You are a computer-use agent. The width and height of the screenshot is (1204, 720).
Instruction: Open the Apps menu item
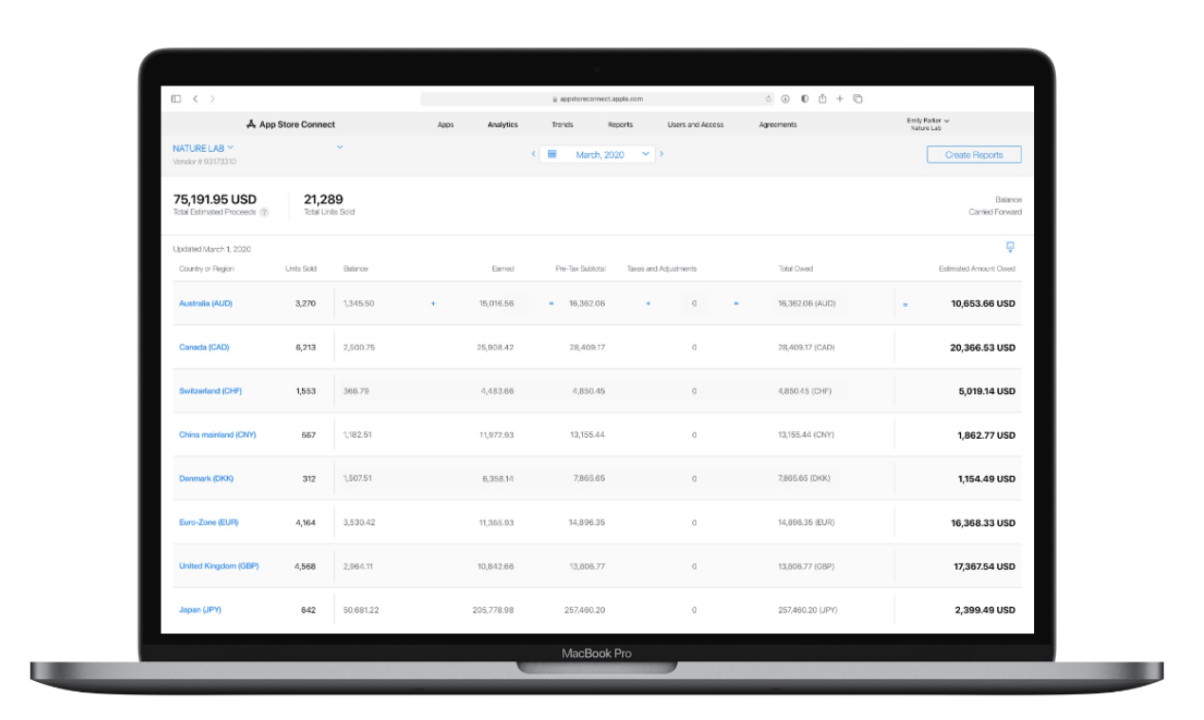(x=446, y=125)
